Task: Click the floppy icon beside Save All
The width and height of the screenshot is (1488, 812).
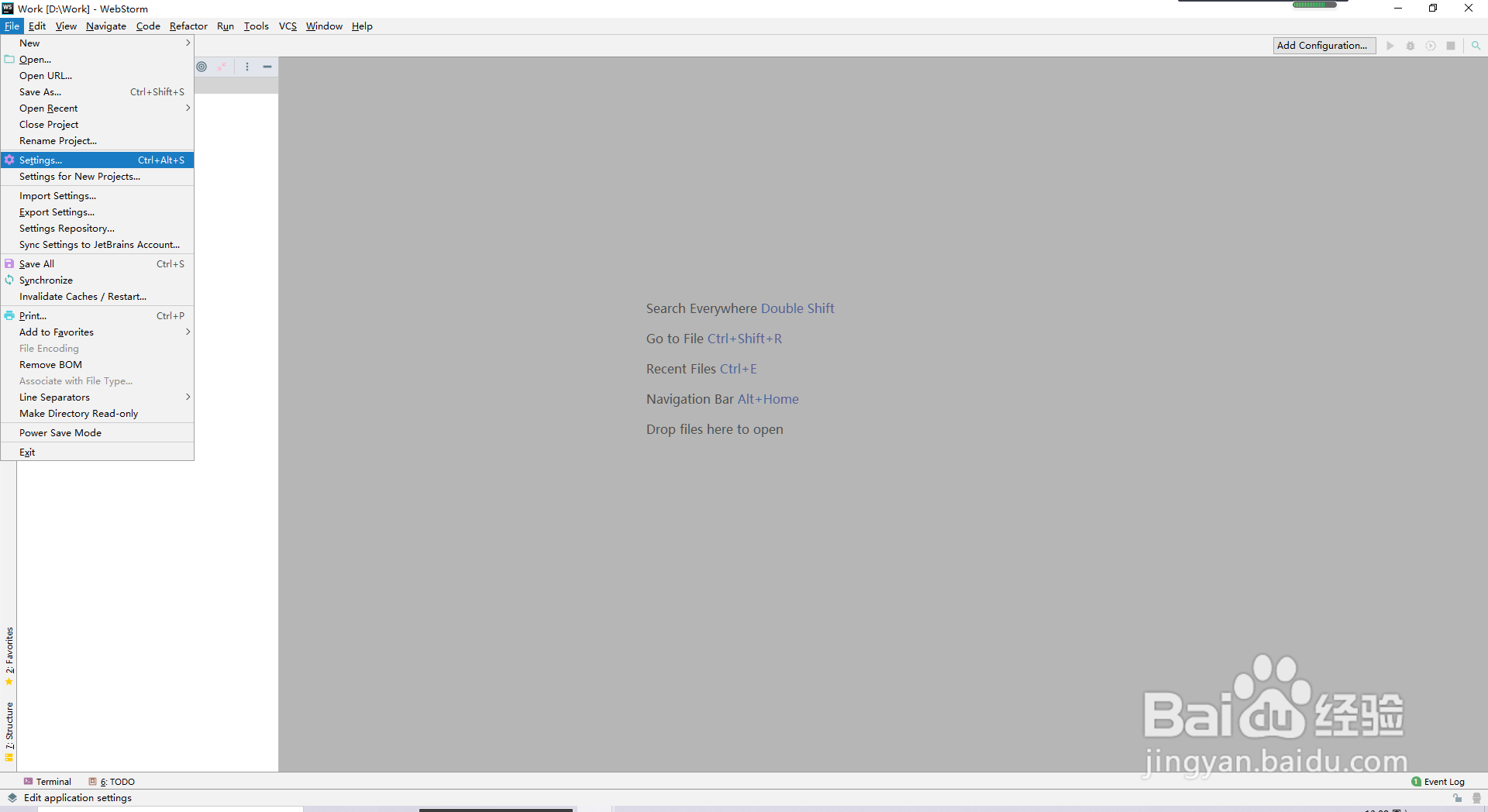Action: 9,264
